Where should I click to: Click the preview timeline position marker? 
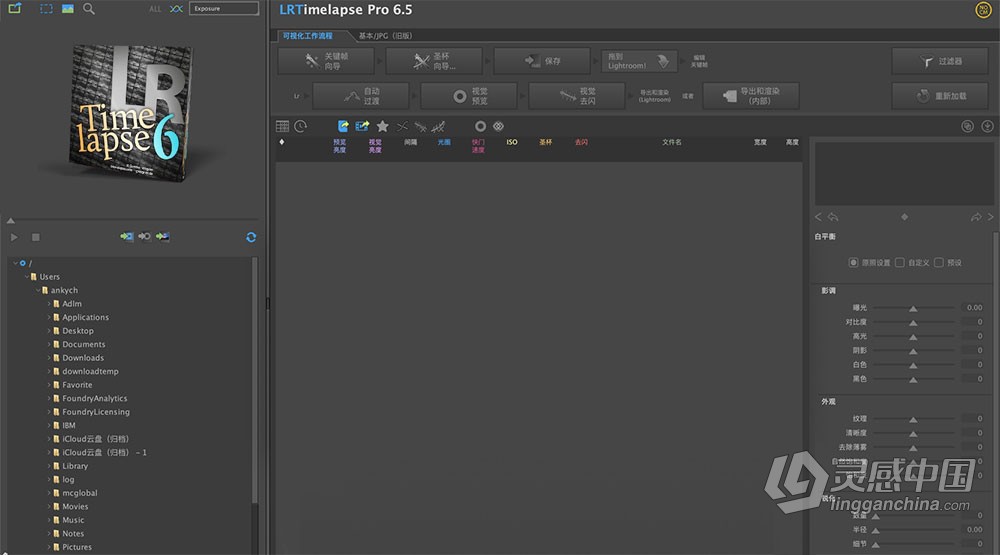(11, 221)
